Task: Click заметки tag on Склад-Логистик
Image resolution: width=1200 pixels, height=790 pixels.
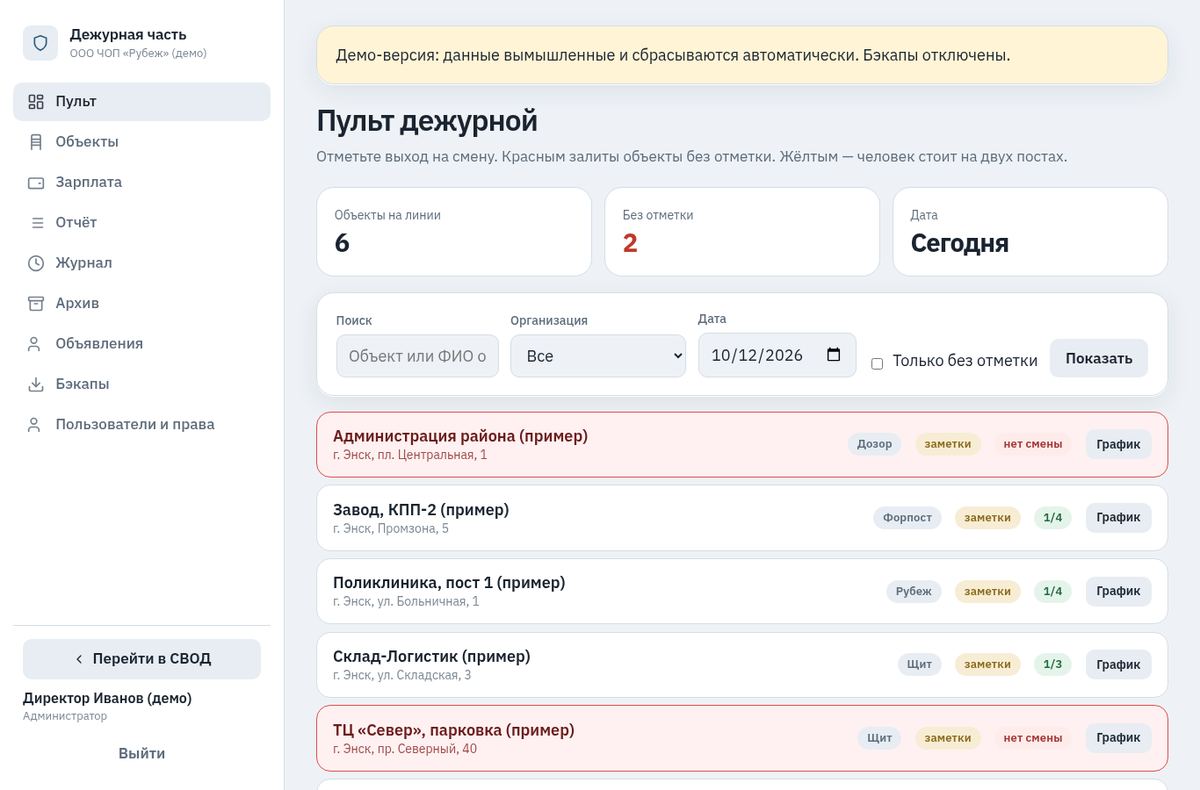Action: [988, 664]
